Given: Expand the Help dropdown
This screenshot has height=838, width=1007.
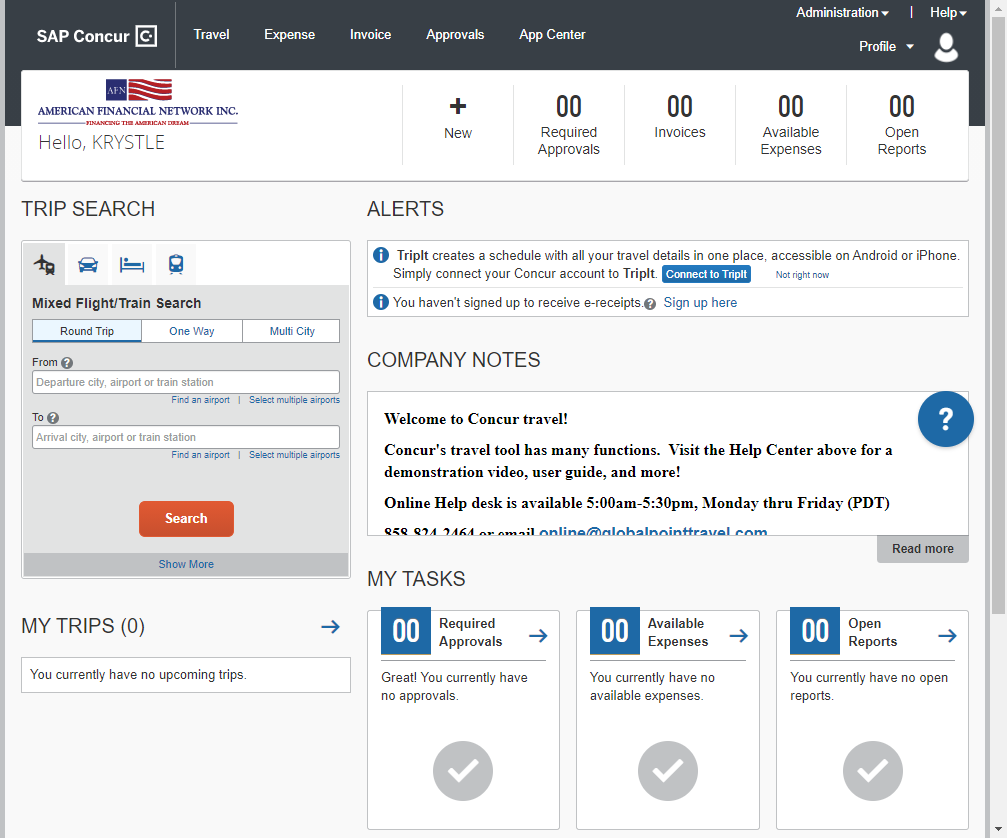Looking at the screenshot, I should [948, 12].
